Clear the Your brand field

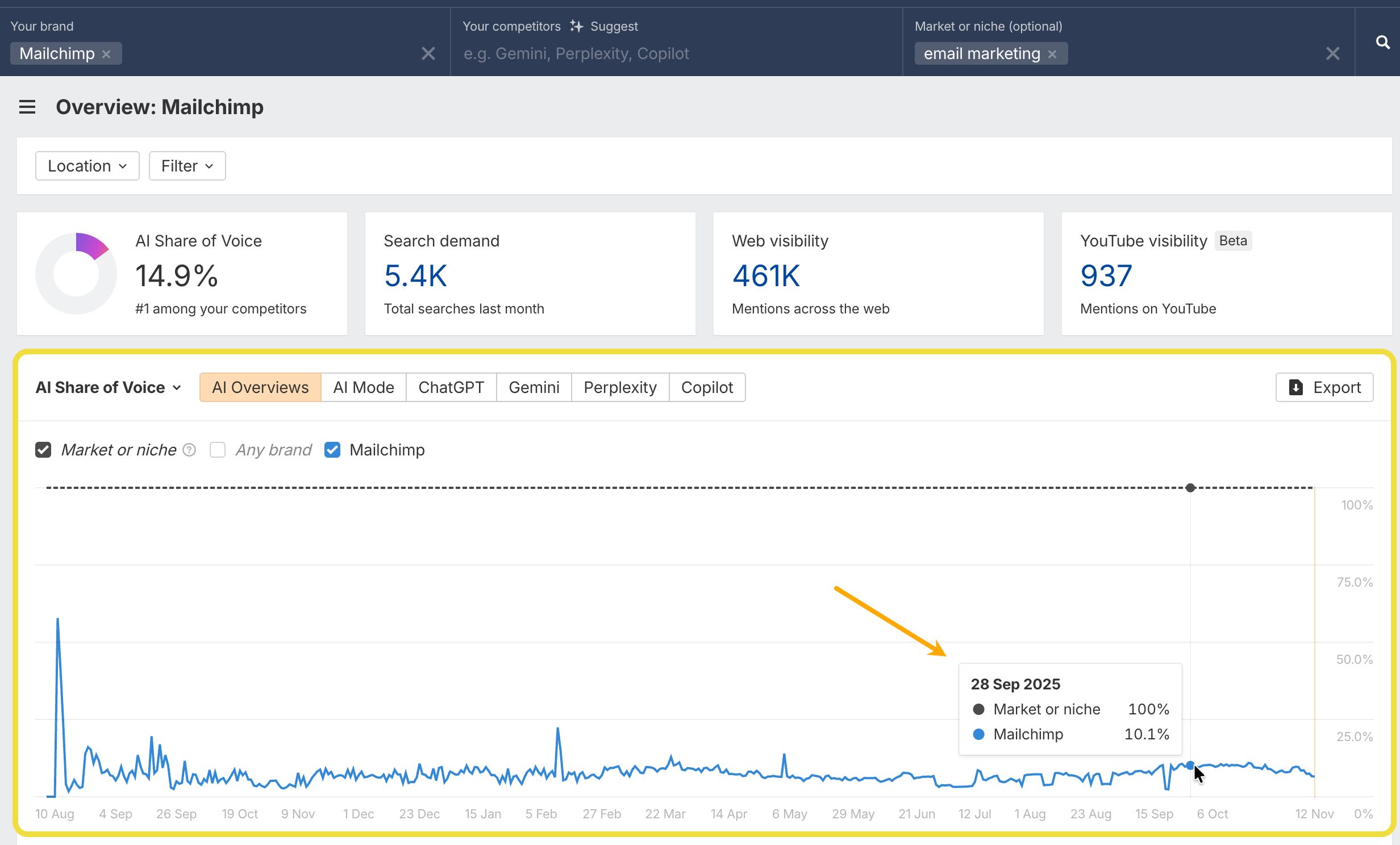coord(428,53)
